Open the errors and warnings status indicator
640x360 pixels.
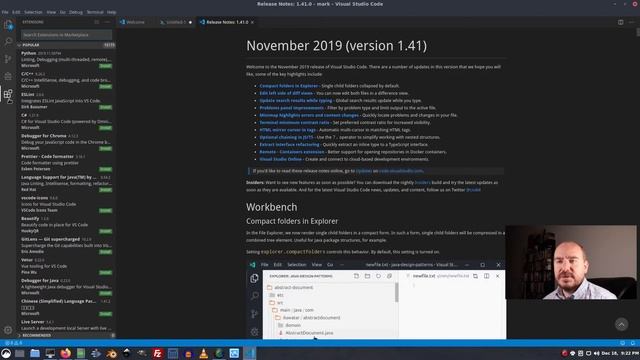(13, 343)
